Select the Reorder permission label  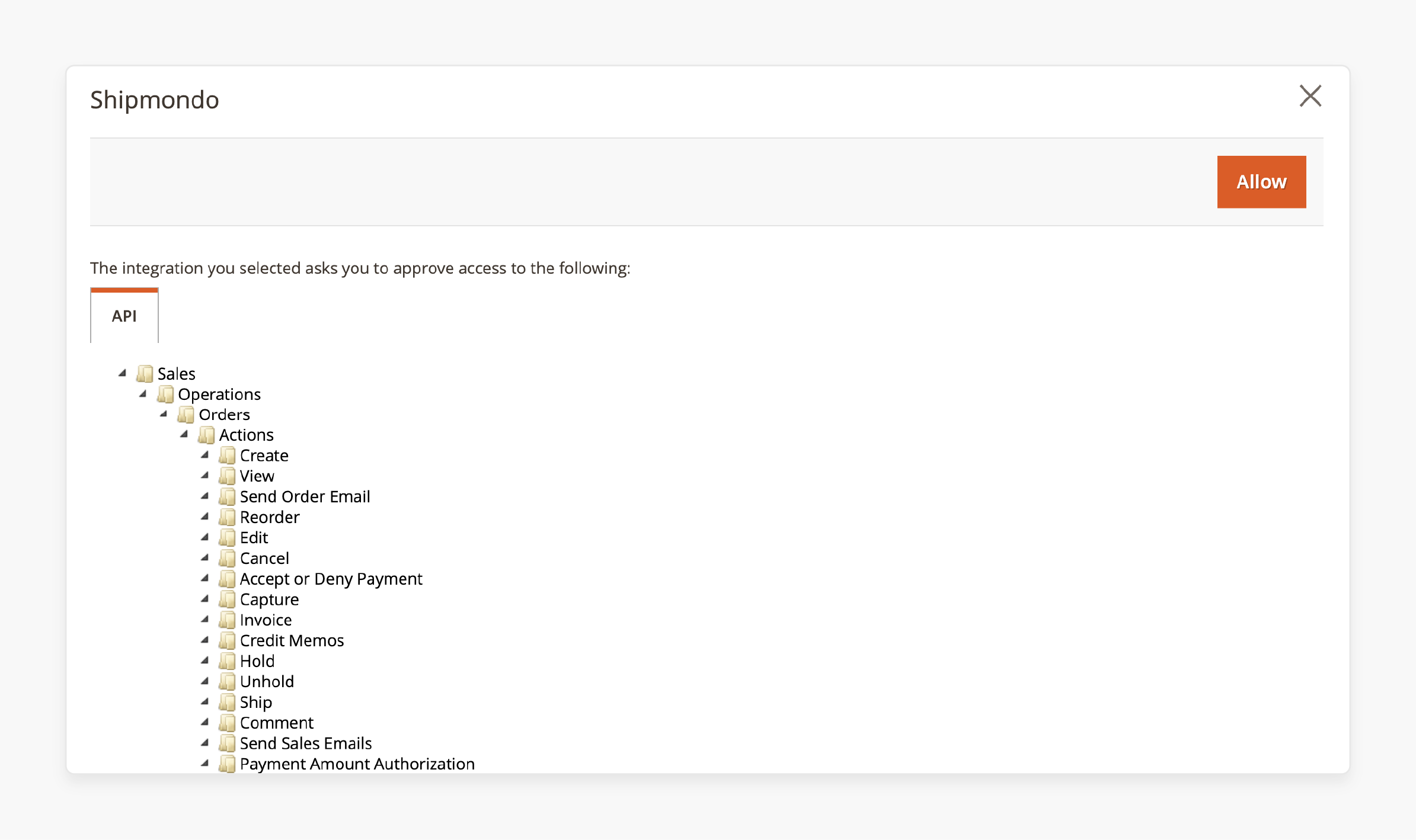(270, 517)
